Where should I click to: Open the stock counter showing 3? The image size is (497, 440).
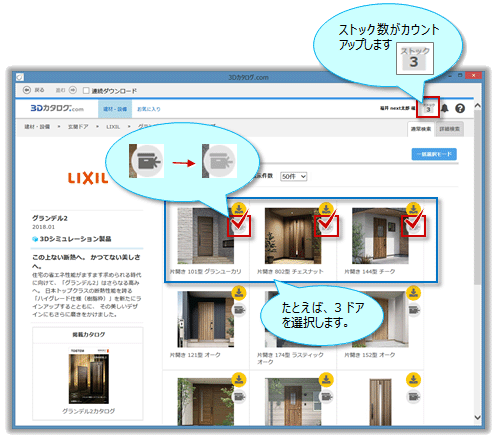[428, 108]
